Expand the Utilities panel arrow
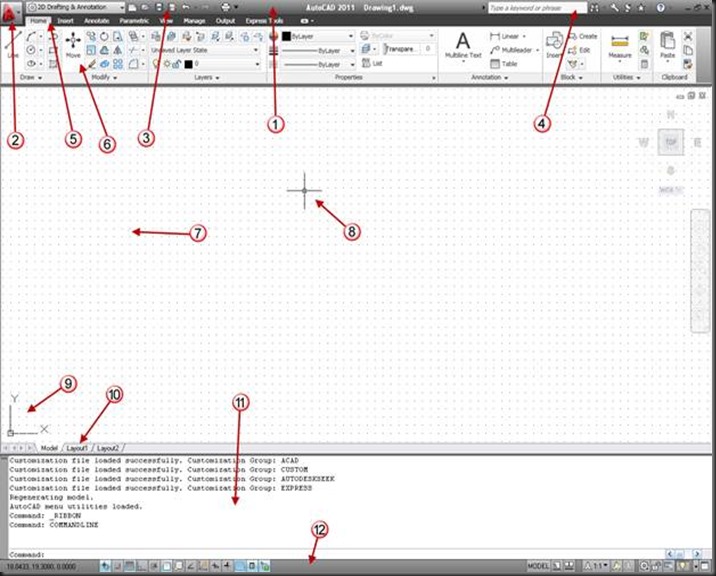This screenshot has height=576, width=716. click(638, 78)
